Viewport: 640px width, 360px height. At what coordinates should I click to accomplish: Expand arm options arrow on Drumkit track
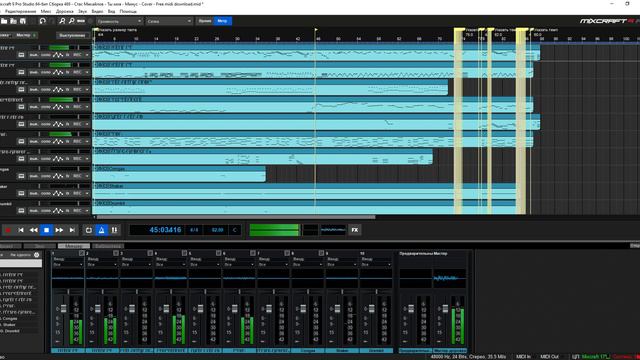(x=87, y=211)
